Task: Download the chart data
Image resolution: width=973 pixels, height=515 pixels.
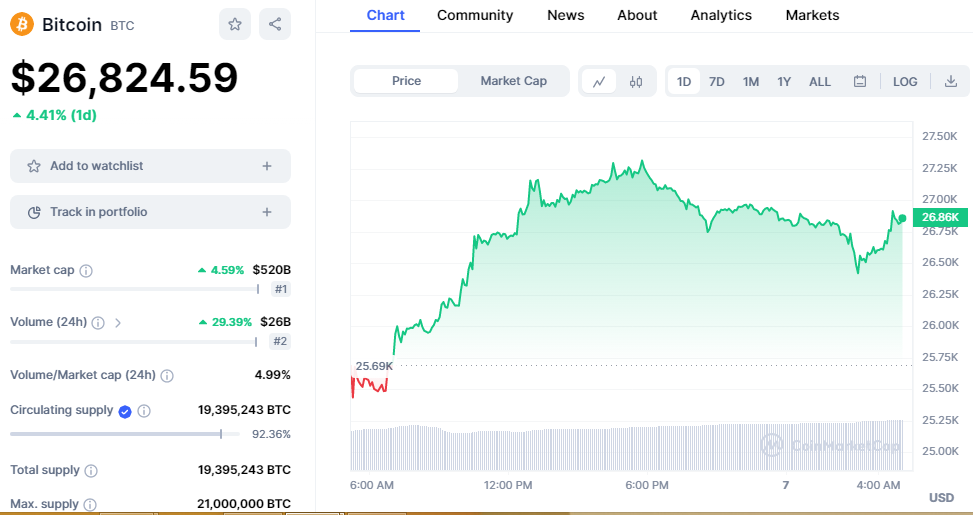Action: coord(951,81)
